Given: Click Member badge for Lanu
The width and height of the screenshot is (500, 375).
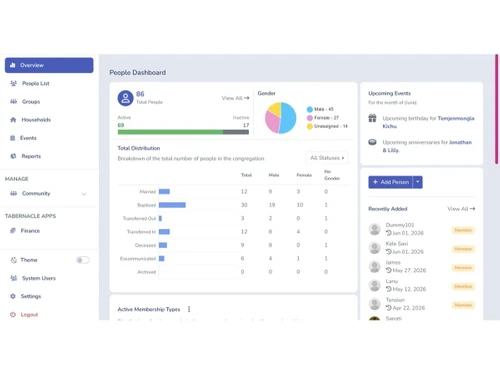Looking at the screenshot, I should point(463,286).
